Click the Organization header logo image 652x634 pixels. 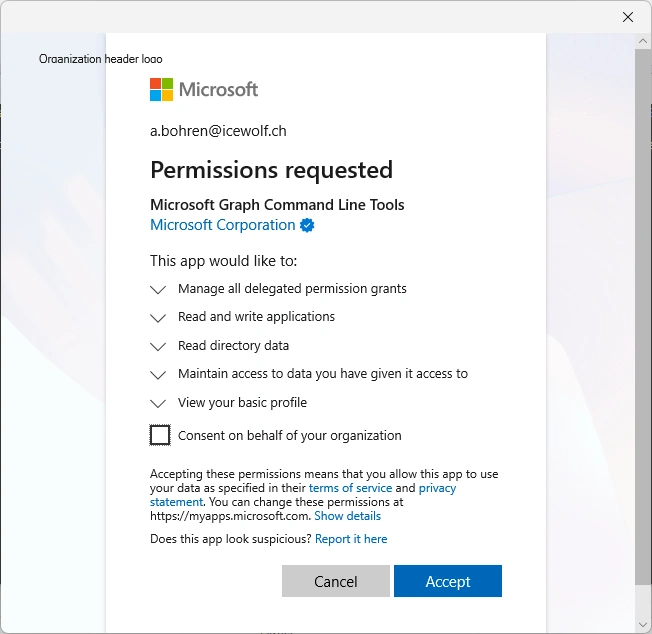pyautogui.click(x=100, y=59)
